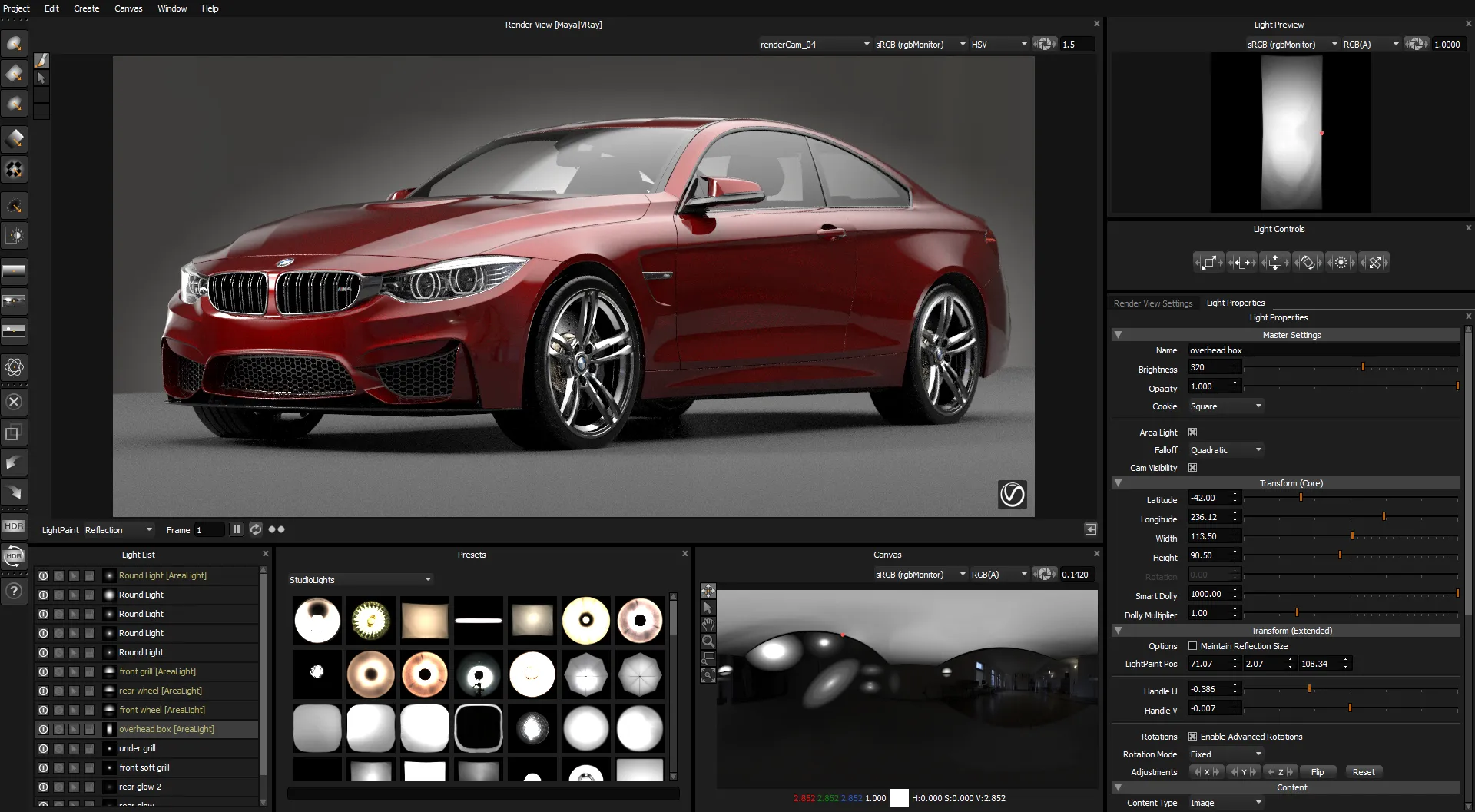Select the LightPaint brush tool in Render View
Screen dimensions: 1475x812
pyautogui.click(x=41, y=61)
